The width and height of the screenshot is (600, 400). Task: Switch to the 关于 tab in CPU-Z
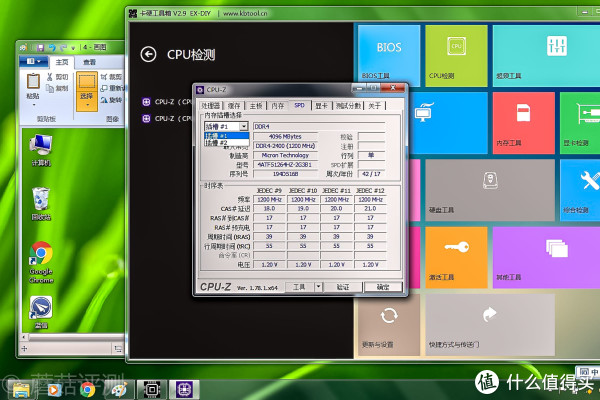(x=375, y=106)
